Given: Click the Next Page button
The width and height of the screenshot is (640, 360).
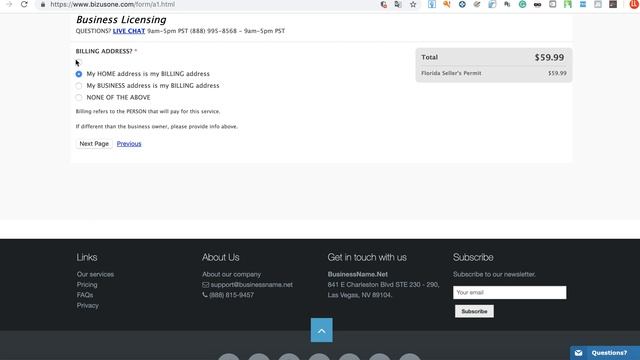Looking at the screenshot, I should click(x=94, y=144).
